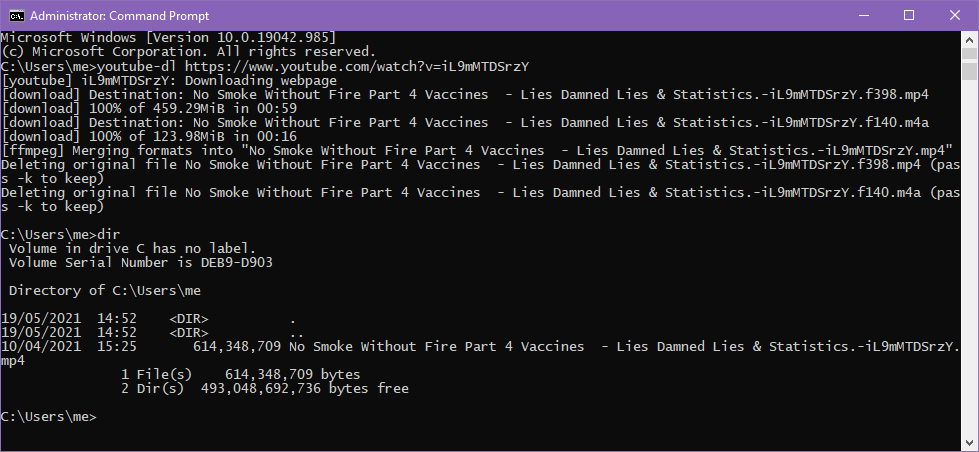Screen dimensions: 979x452
Task: Maximize the Command Prompt window
Action: tap(909, 16)
